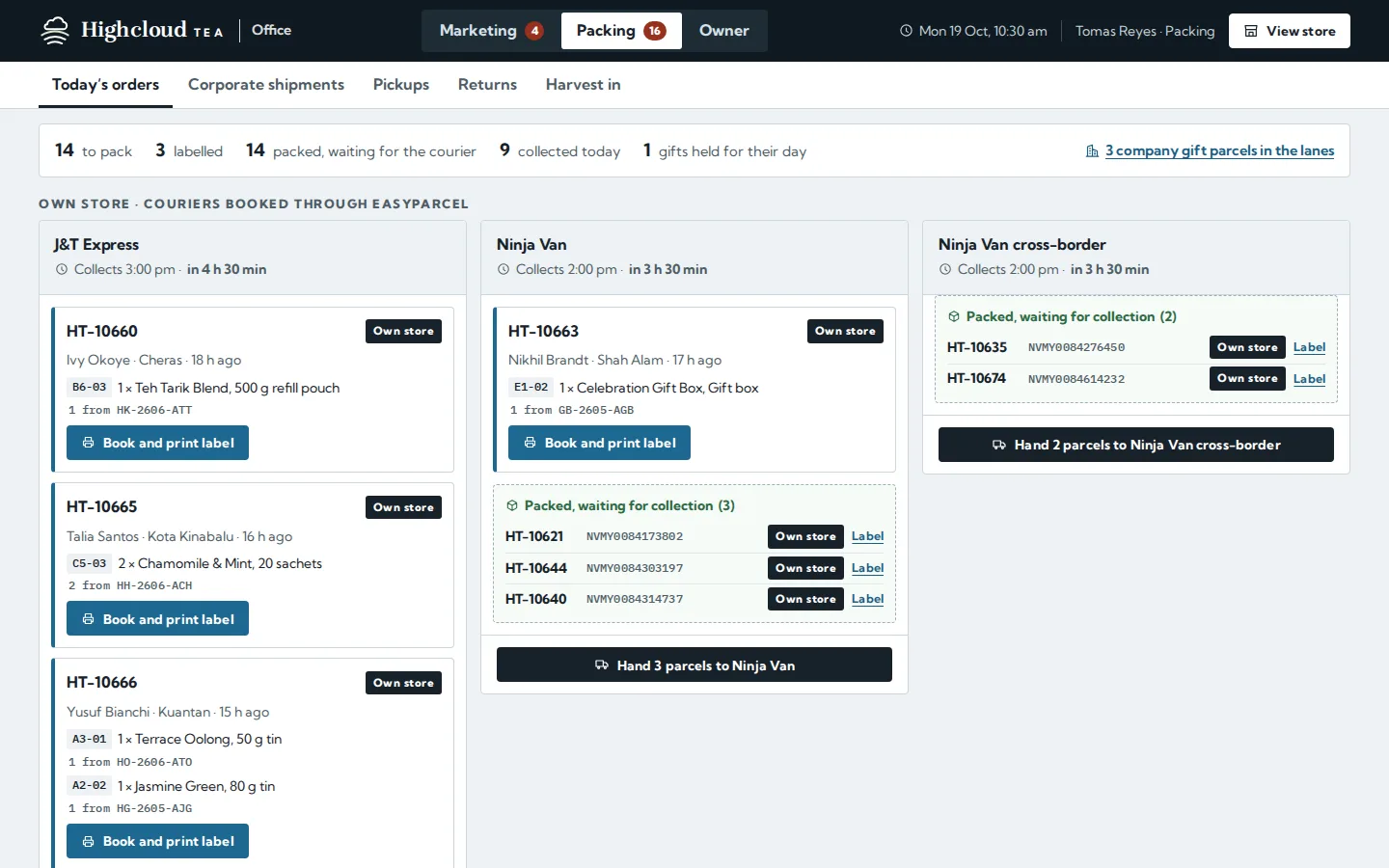Click the box icon beside Packed, waiting (2)
1389x868 pixels.
[954, 316]
